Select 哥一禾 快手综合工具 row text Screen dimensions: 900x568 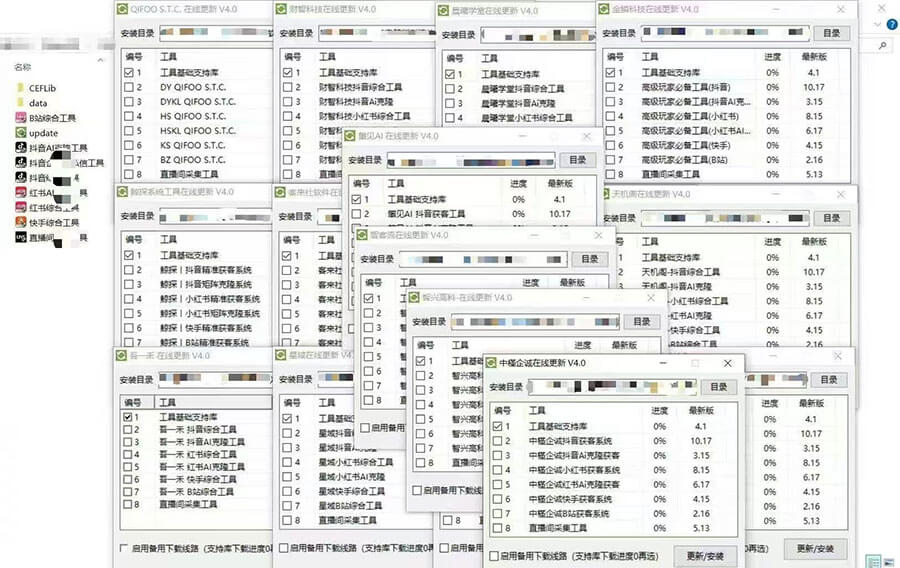[x=197, y=479]
